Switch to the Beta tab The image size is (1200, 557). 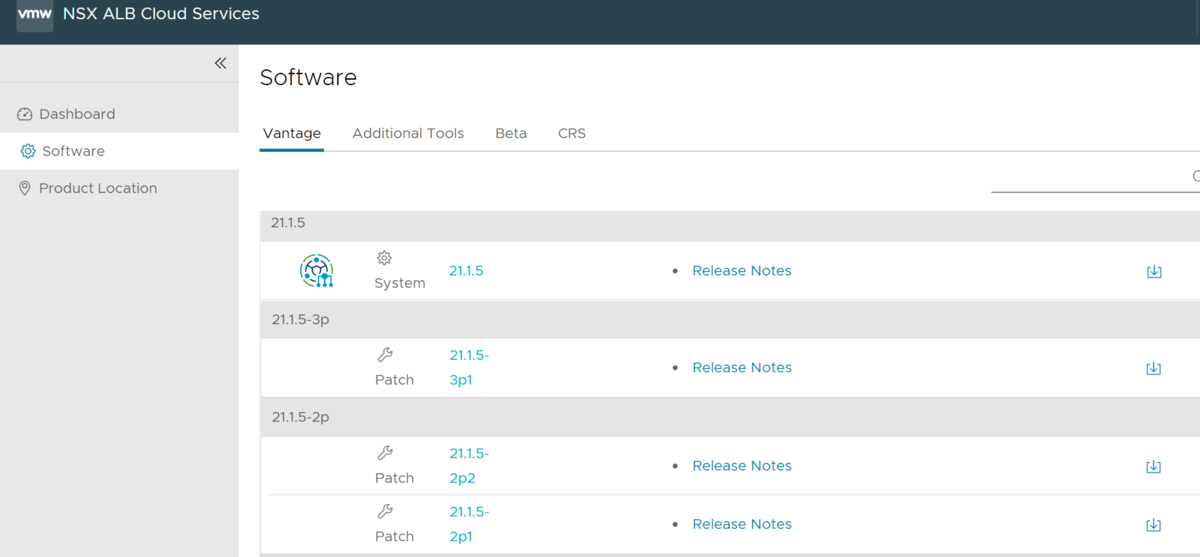coord(511,133)
